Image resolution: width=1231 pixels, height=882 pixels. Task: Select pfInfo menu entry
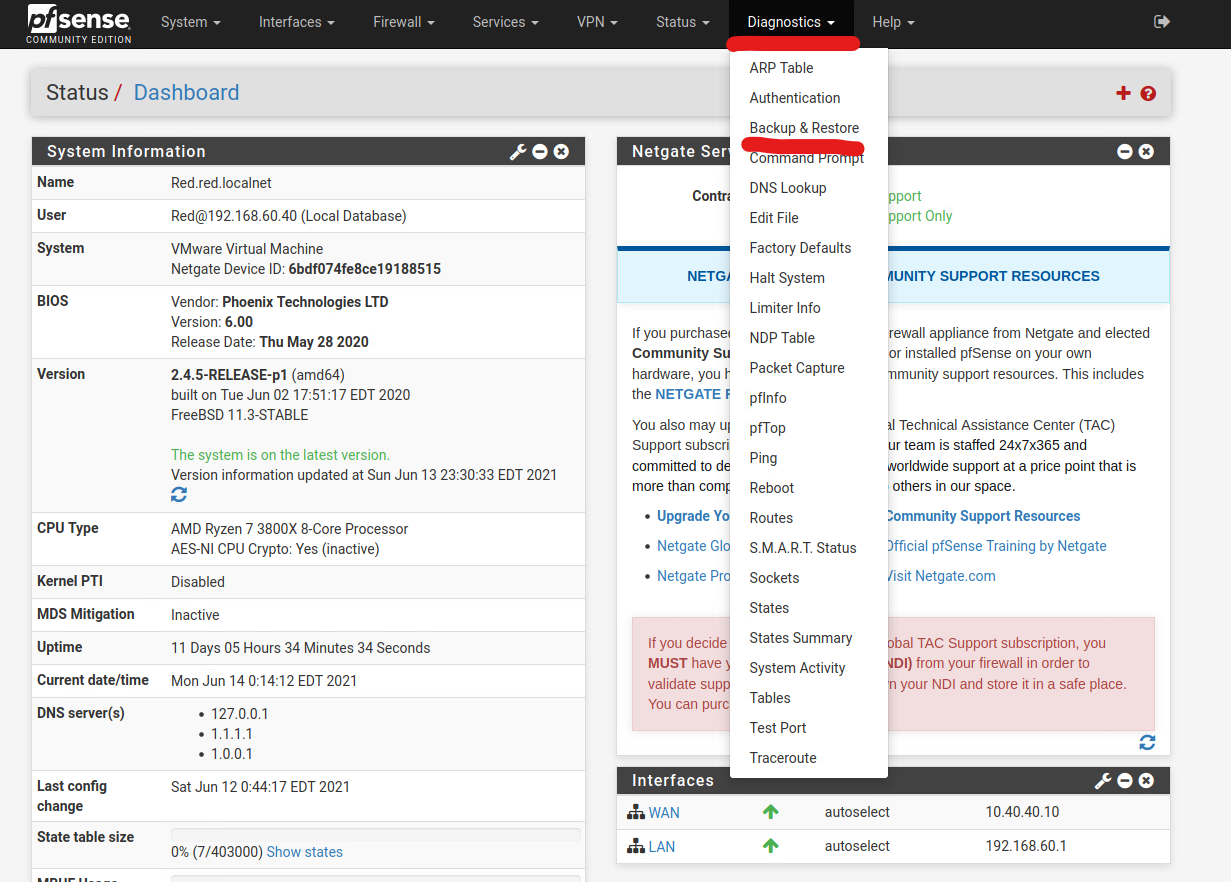pos(768,398)
